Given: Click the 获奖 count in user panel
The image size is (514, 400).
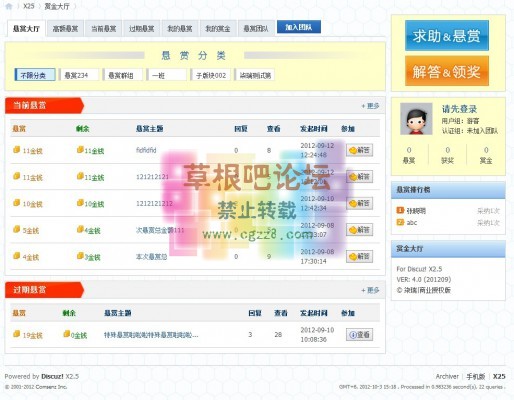Looking at the screenshot, I should [x=447, y=155].
